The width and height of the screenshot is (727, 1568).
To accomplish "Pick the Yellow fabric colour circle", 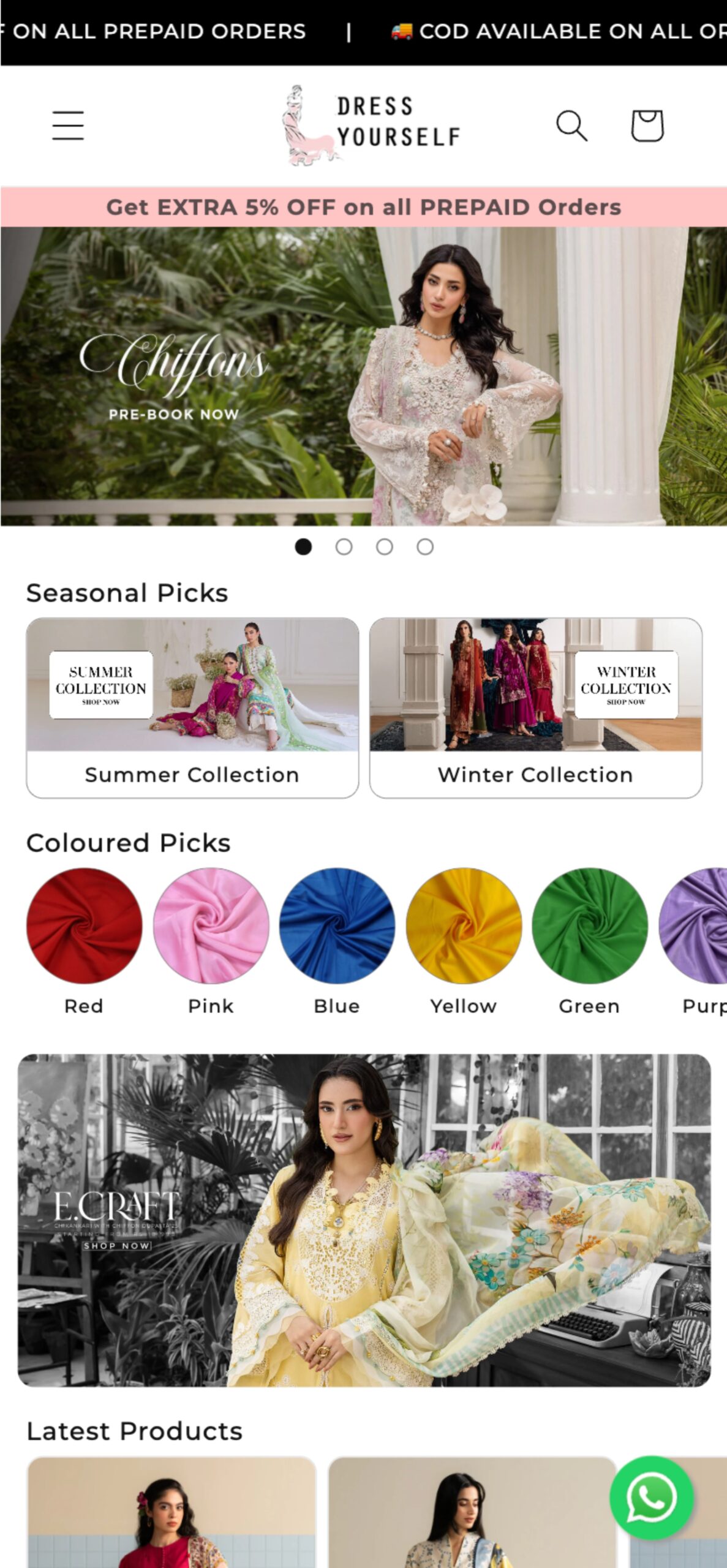I will (x=464, y=925).
